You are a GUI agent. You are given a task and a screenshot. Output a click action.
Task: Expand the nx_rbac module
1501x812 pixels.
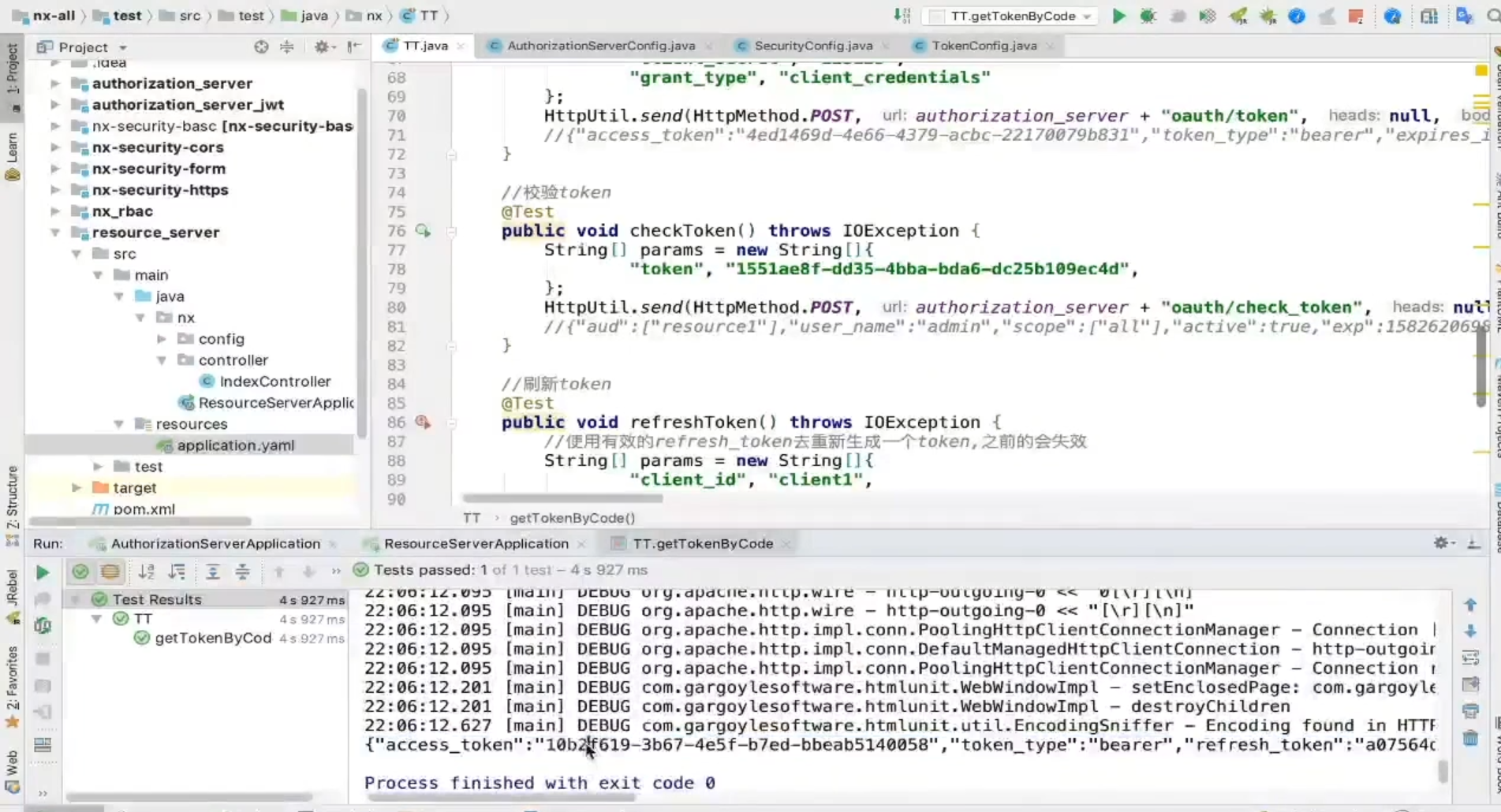[x=55, y=210]
